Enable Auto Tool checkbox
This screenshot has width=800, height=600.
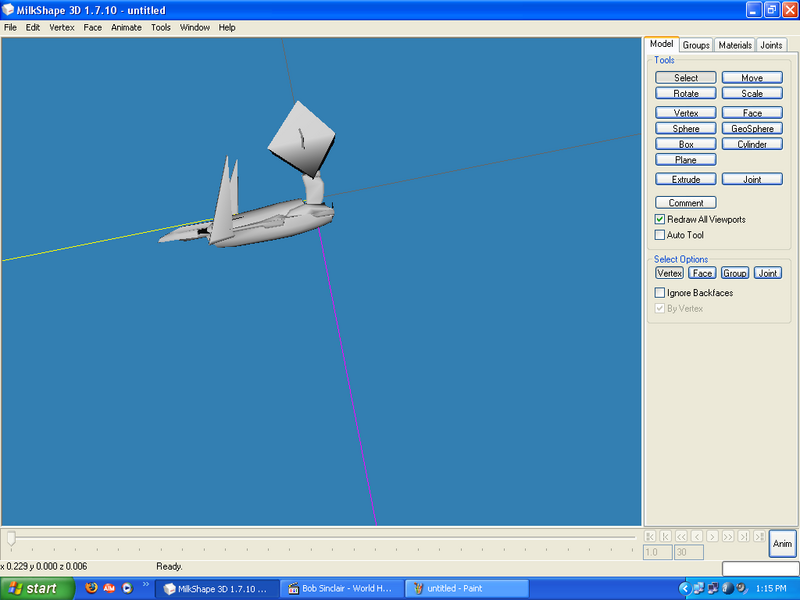pos(660,235)
